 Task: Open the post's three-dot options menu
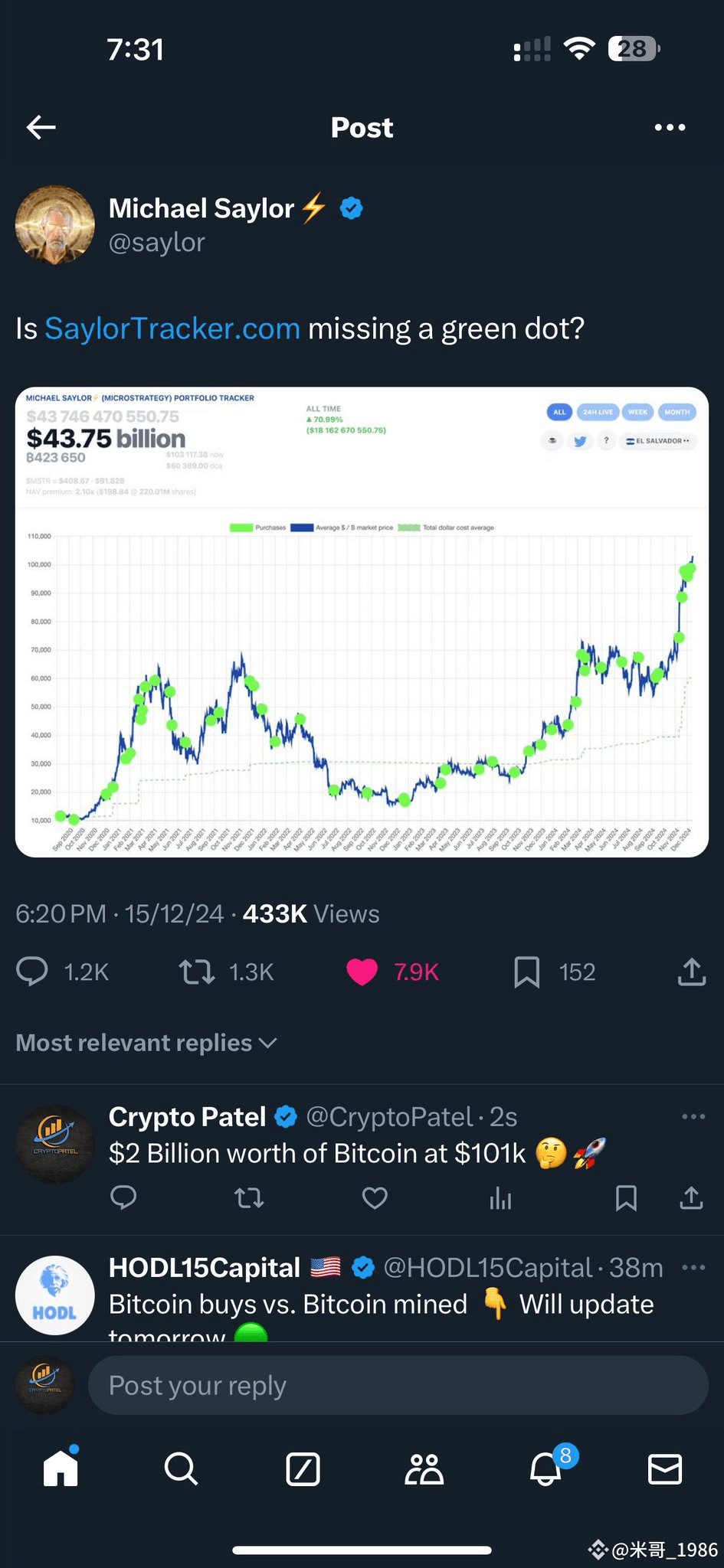(670, 128)
